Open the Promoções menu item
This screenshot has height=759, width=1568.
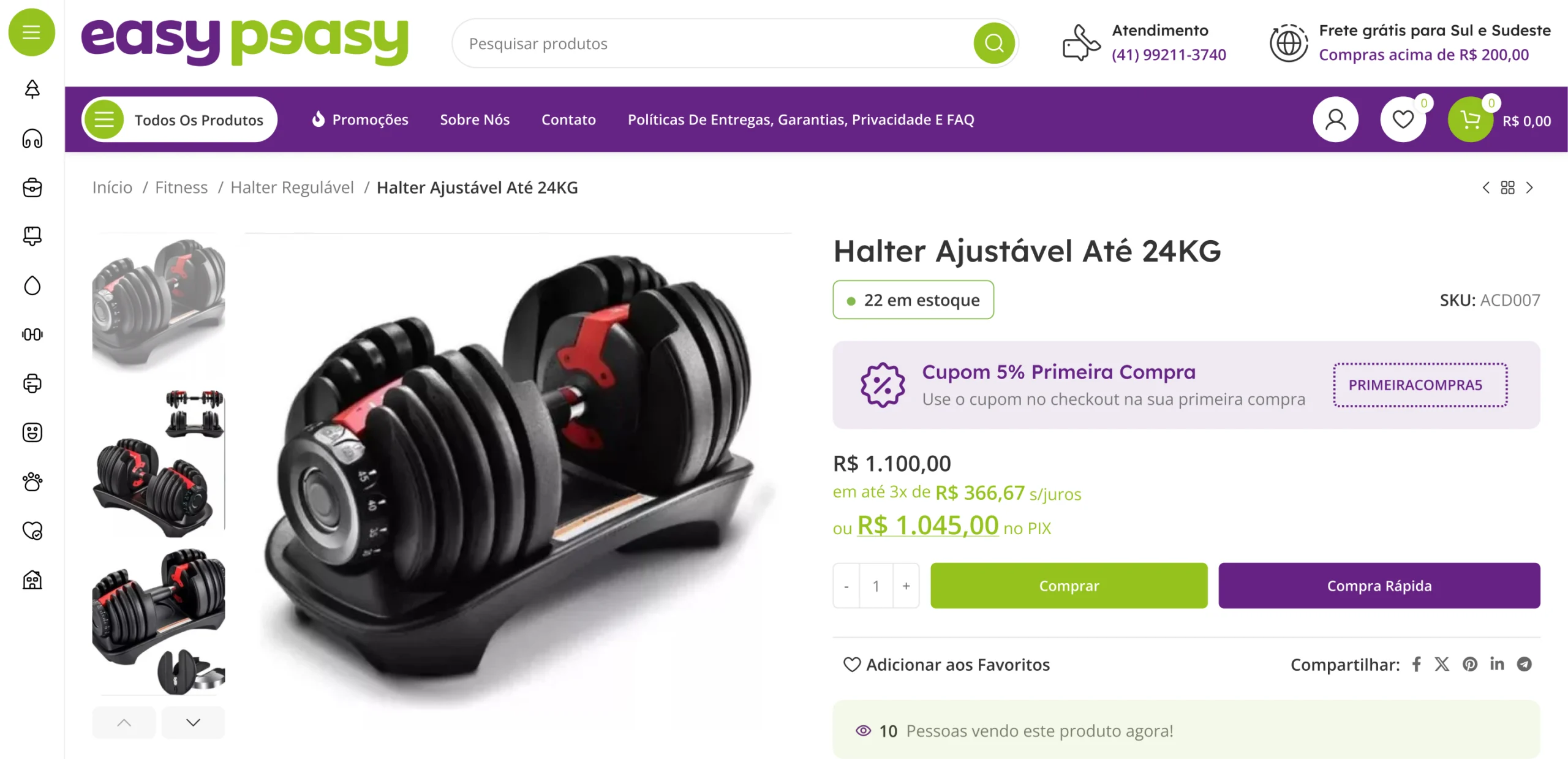[360, 119]
